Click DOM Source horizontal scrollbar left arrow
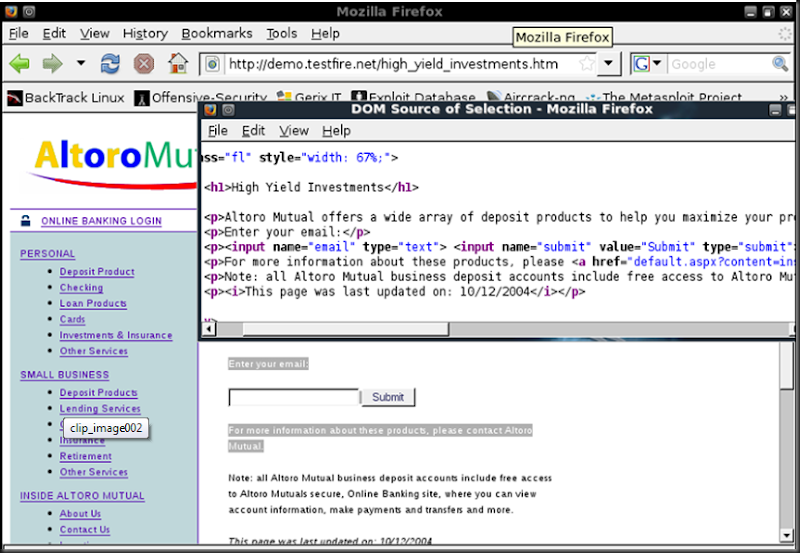 pos(208,330)
